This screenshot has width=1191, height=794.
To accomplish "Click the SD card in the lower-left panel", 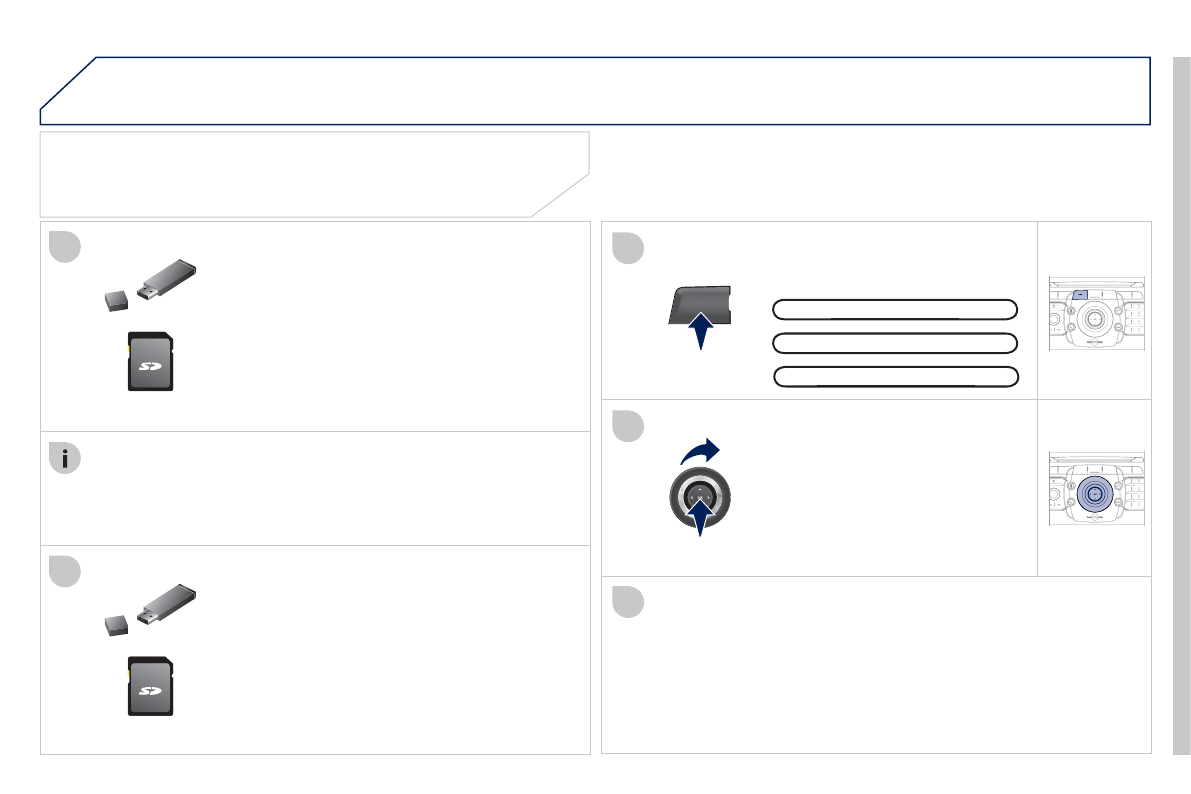I will (x=150, y=686).
